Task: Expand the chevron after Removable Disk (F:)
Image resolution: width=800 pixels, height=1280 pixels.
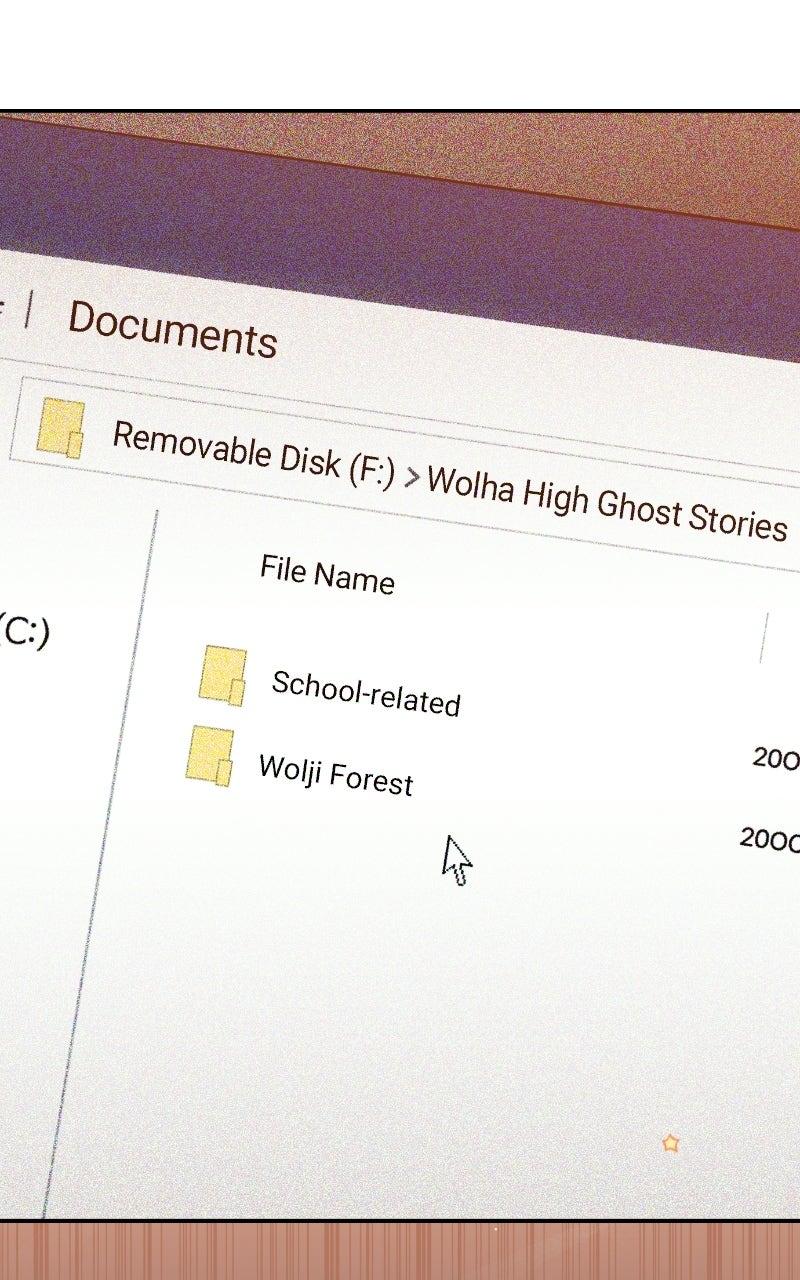Action: coord(411,476)
